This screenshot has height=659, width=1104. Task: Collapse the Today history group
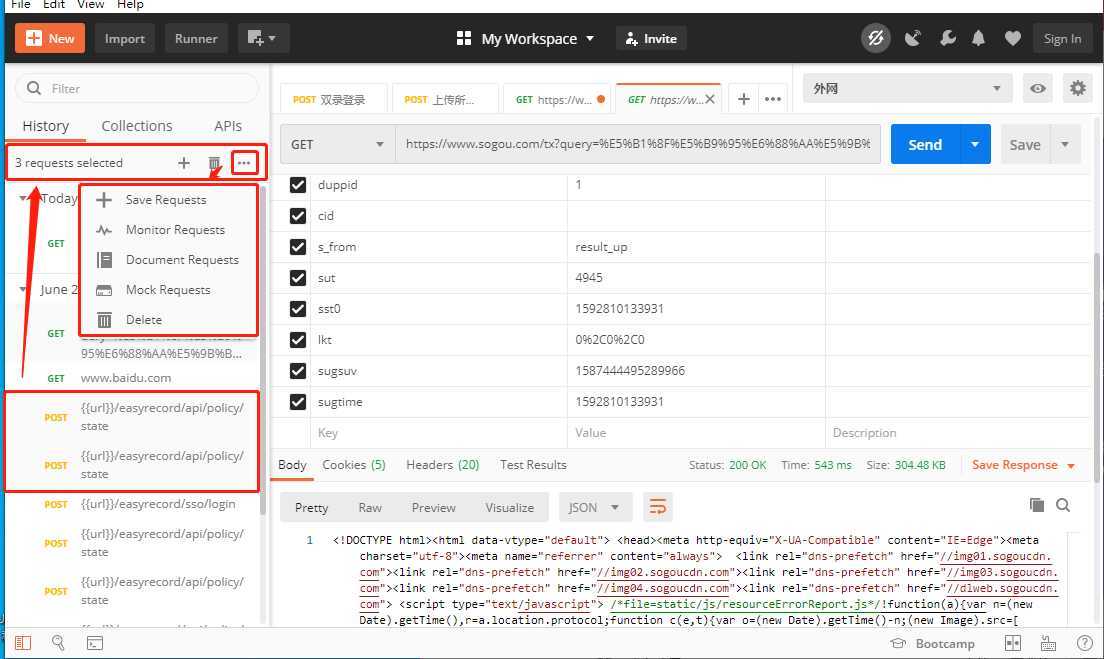click(x=23, y=198)
